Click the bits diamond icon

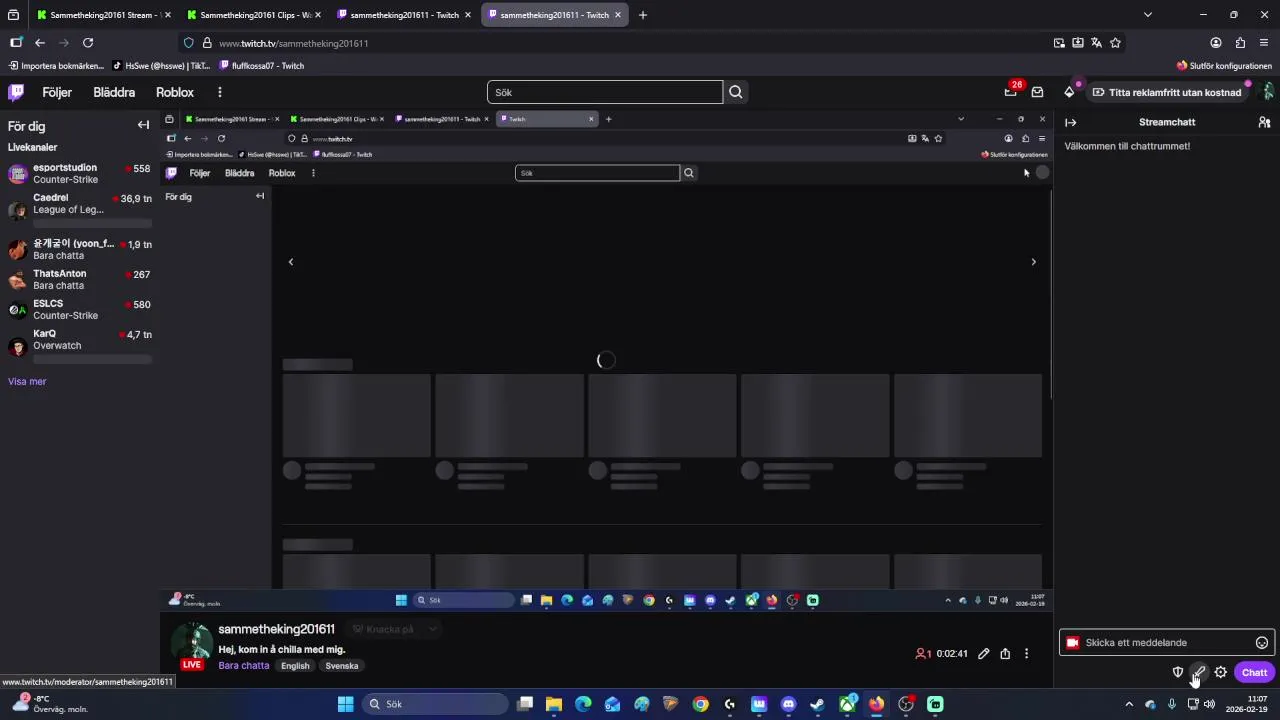pyautogui.click(x=1069, y=92)
